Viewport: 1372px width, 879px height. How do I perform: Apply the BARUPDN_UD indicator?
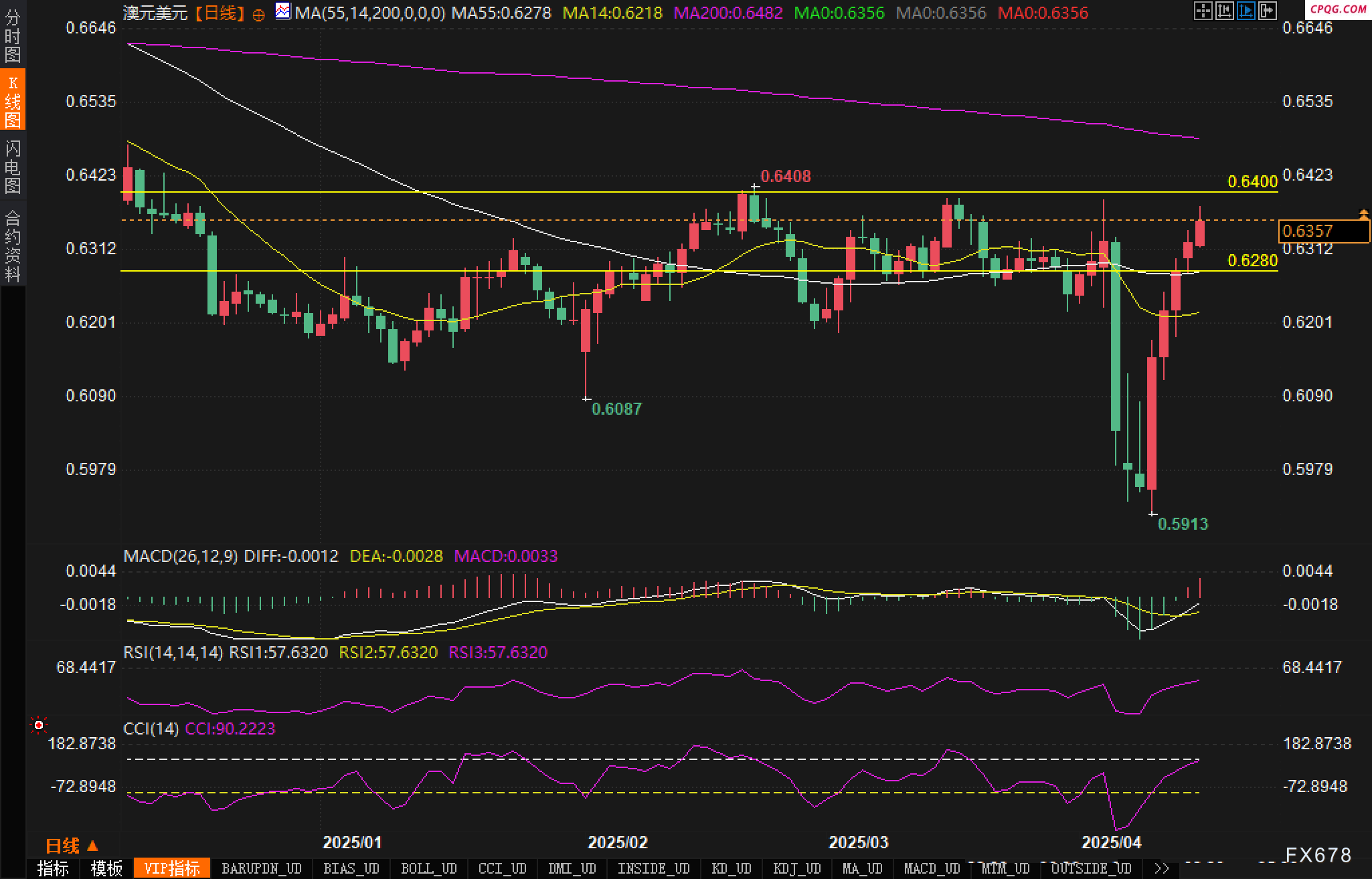[x=262, y=868]
